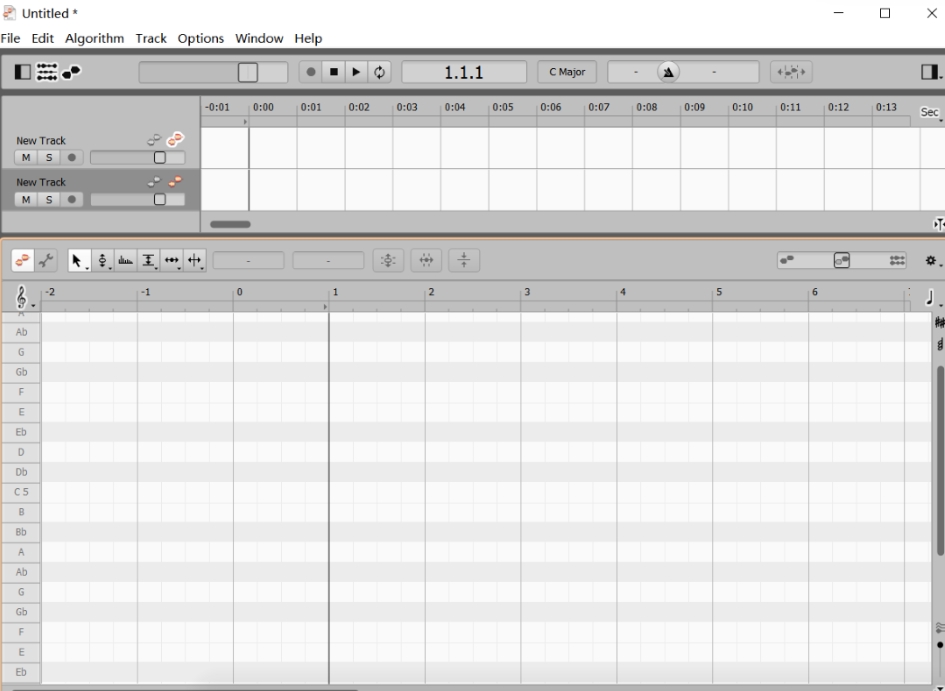Toggle cycle loop mode in the transport

(380, 72)
